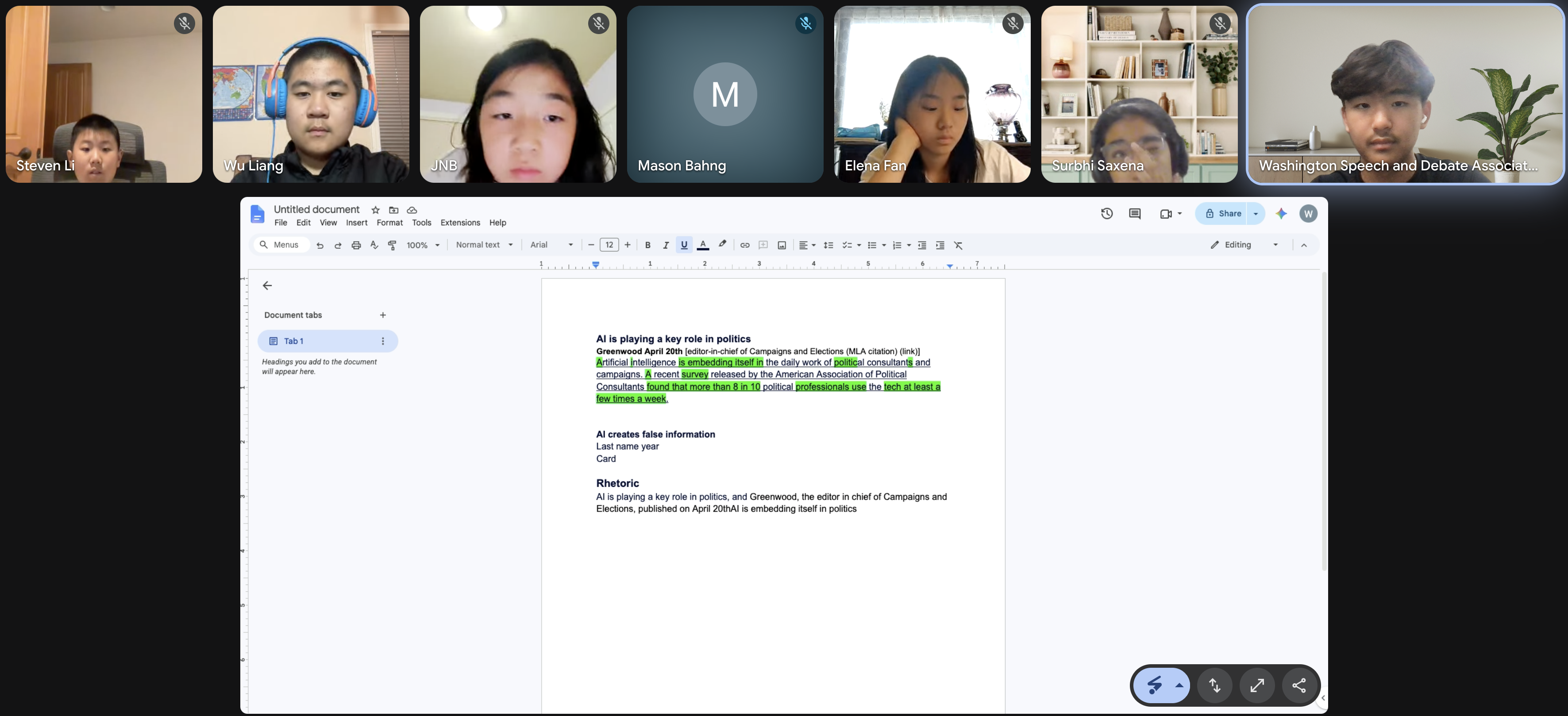The height and width of the screenshot is (716, 1568).
Task: Print the document using printer icon
Action: pos(356,245)
